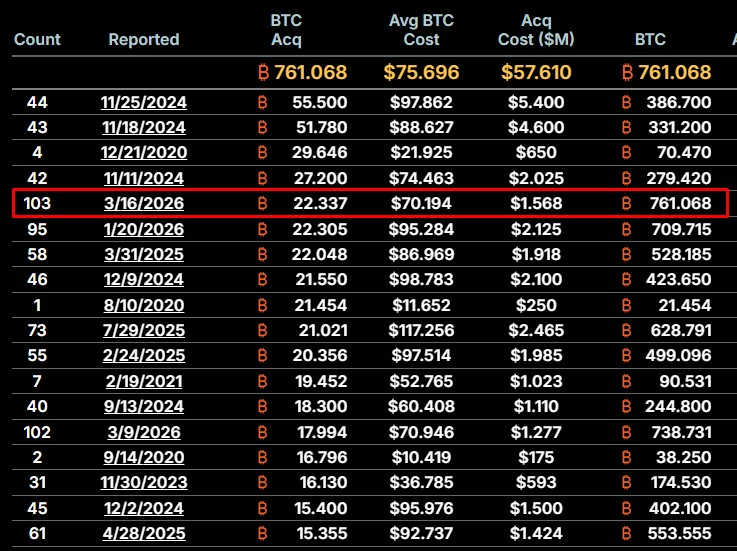Click the Bitcoin icon beside 22.337 in highlighted row
This screenshot has height=551, width=737.
coord(264,203)
